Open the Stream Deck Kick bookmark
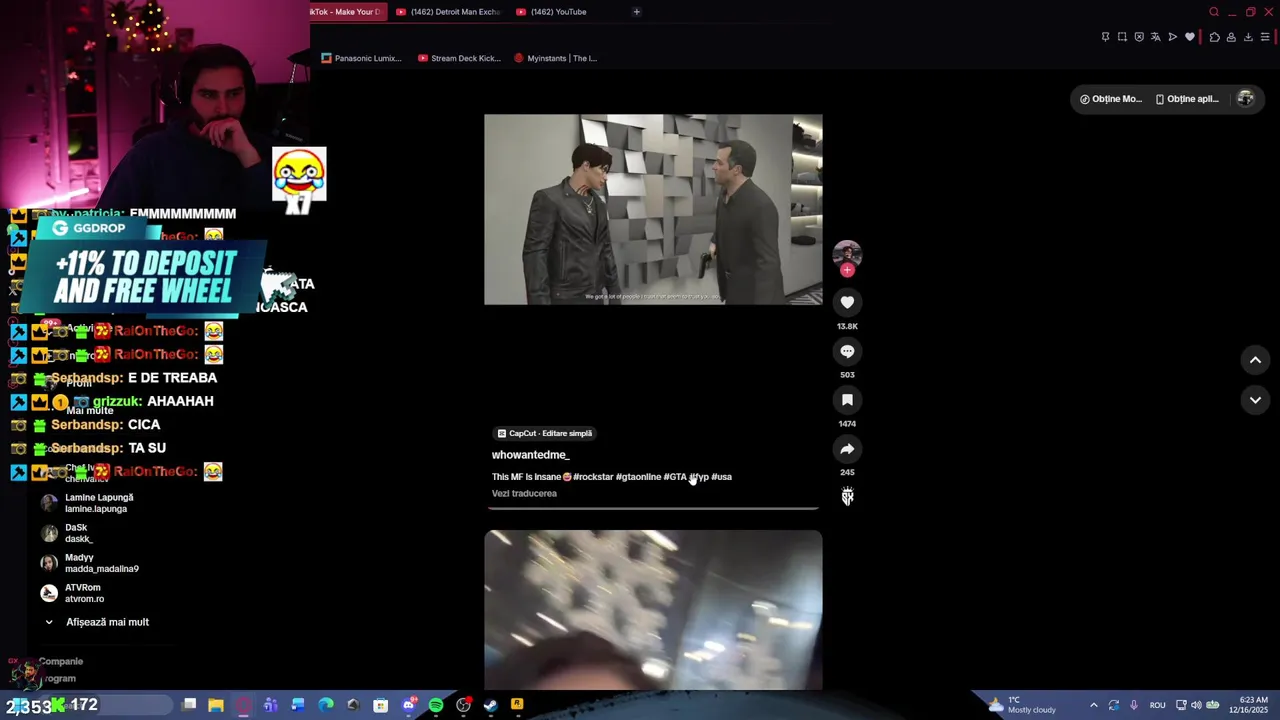Image resolution: width=1280 pixels, height=720 pixels. 459,58
